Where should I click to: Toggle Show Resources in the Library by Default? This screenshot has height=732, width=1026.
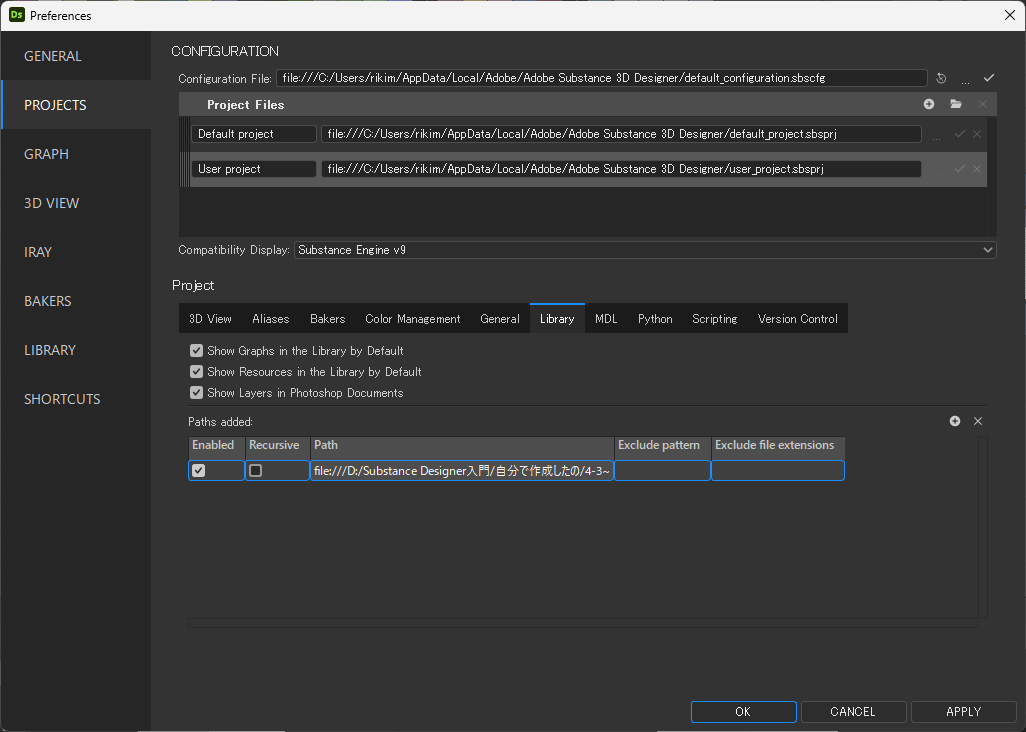[x=196, y=372]
